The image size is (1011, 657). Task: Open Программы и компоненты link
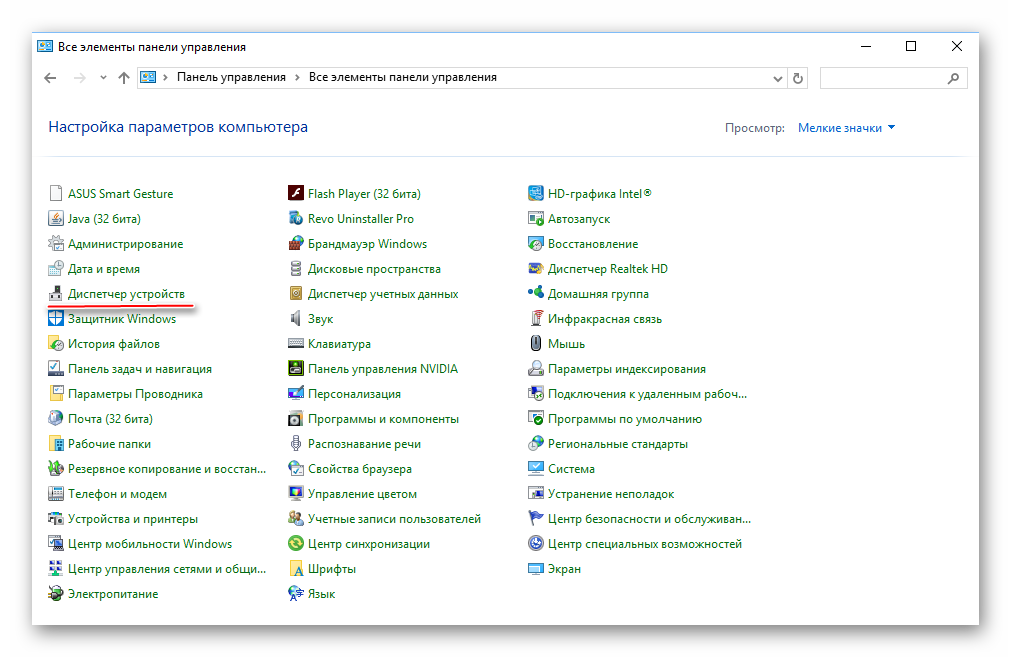[383, 419]
